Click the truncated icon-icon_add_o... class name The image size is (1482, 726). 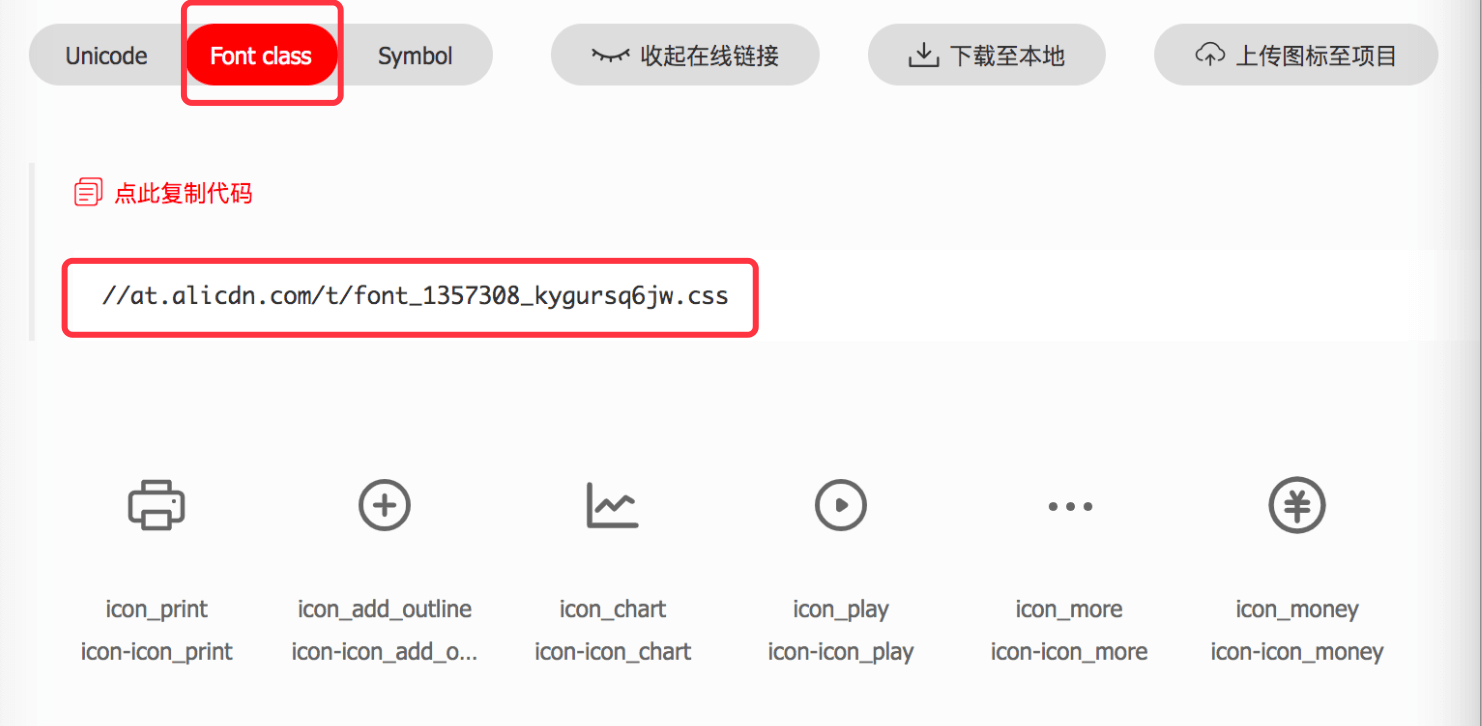385,653
